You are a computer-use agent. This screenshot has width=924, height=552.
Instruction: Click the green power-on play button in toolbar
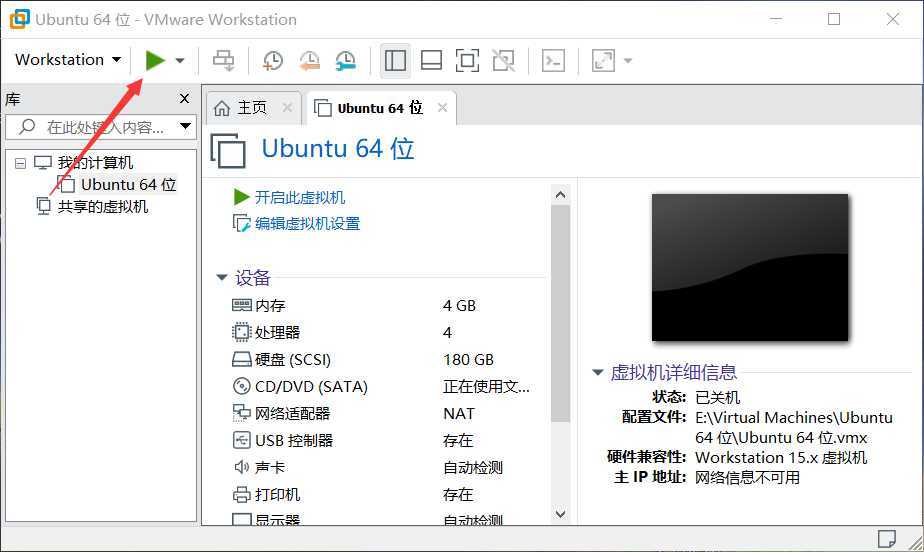point(155,60)
